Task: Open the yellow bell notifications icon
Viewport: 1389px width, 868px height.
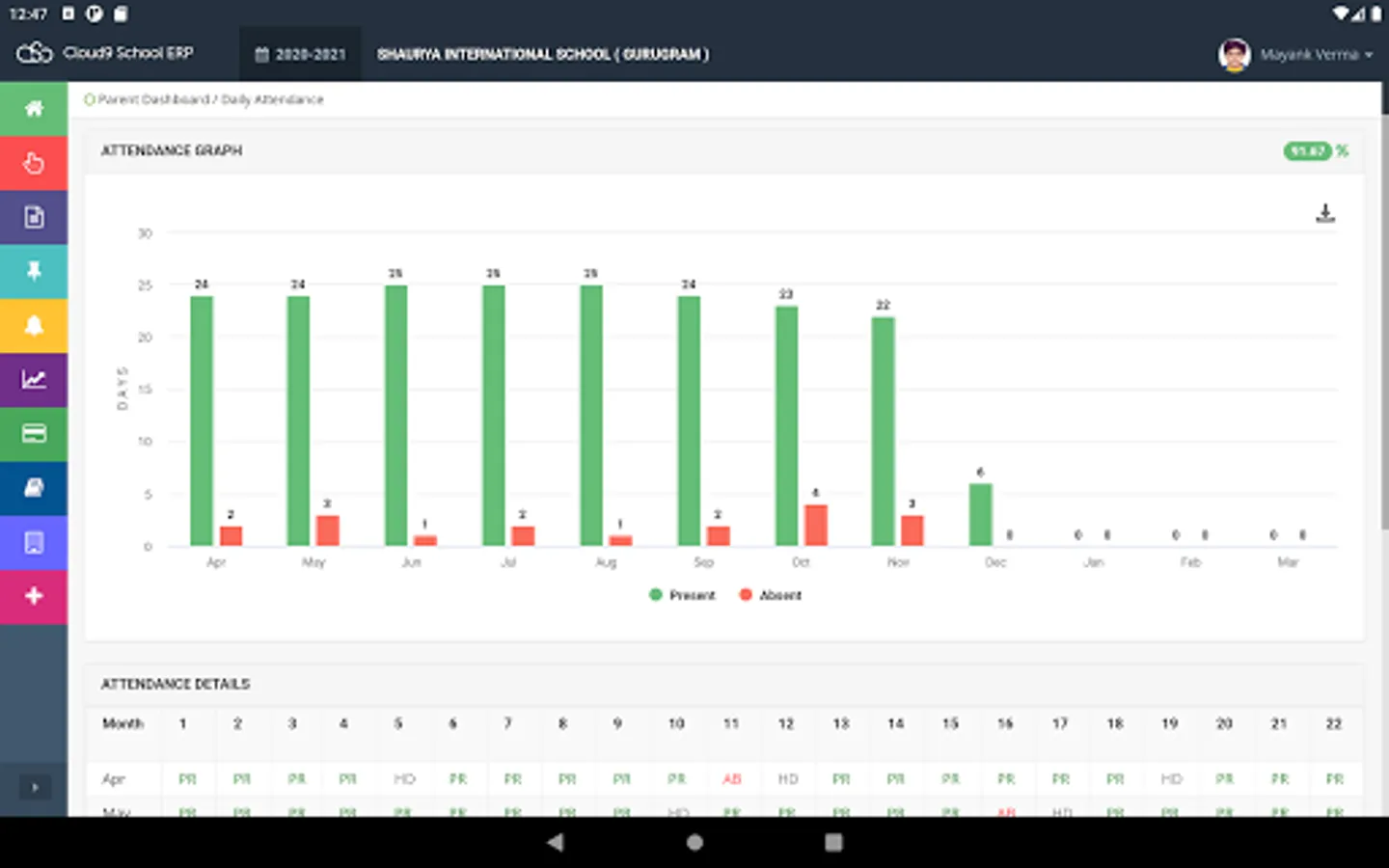Action: click(34, 325)
